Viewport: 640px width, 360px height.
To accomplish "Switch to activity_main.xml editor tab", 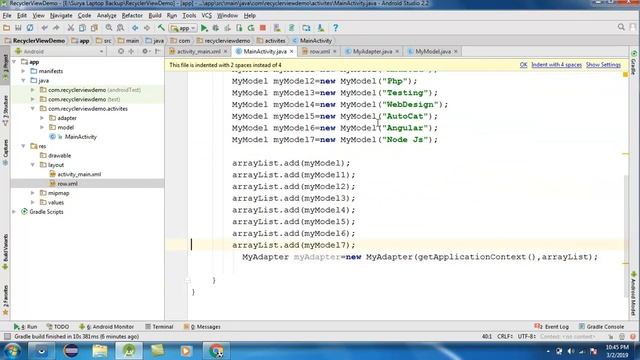I will (198, 51).
